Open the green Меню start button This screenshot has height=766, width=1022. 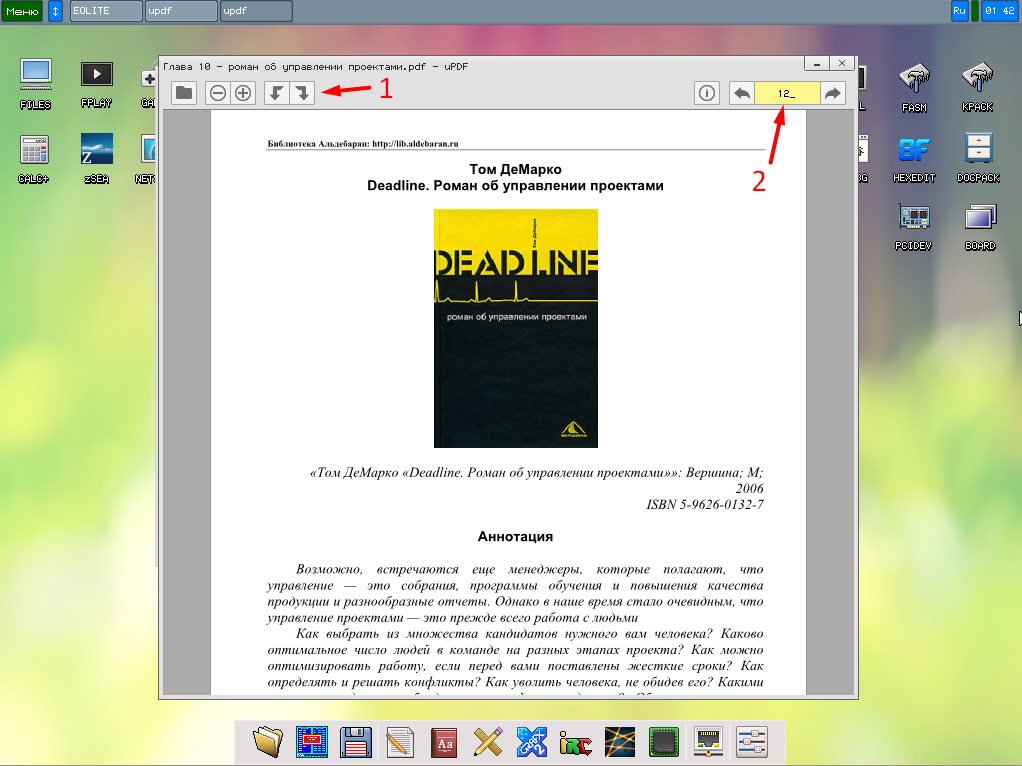click(x=22, y=11)
